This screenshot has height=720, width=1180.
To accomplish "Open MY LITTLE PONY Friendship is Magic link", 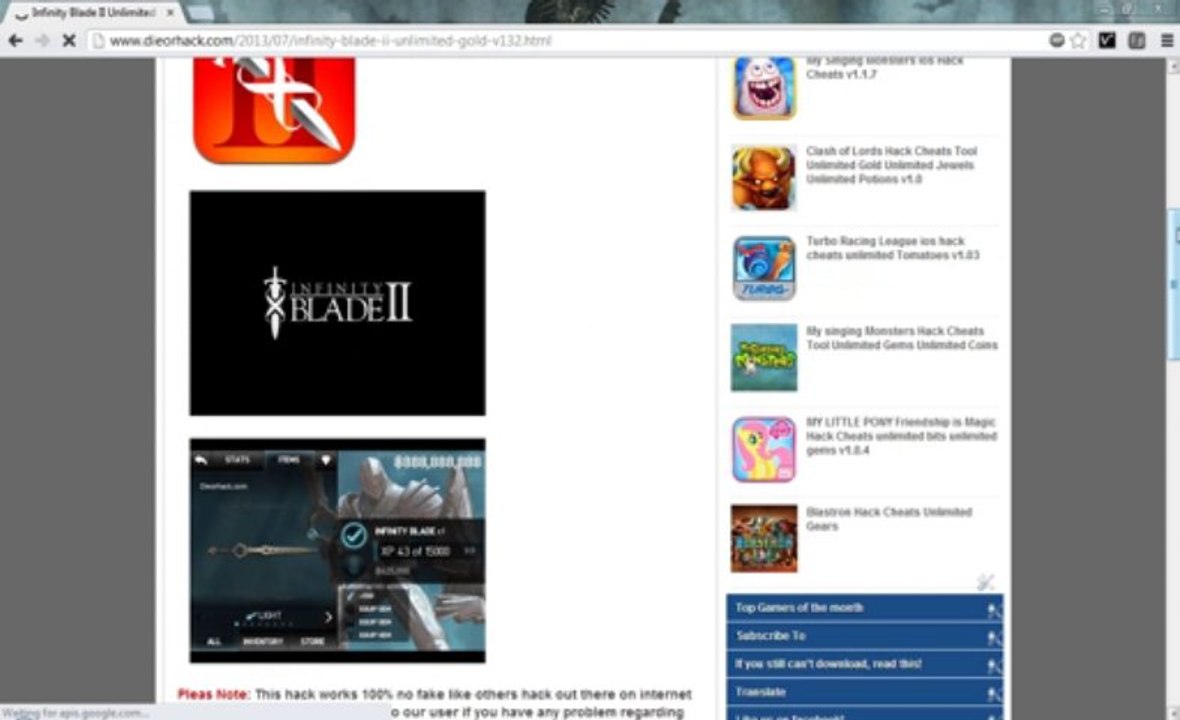I will coord(902,436).
